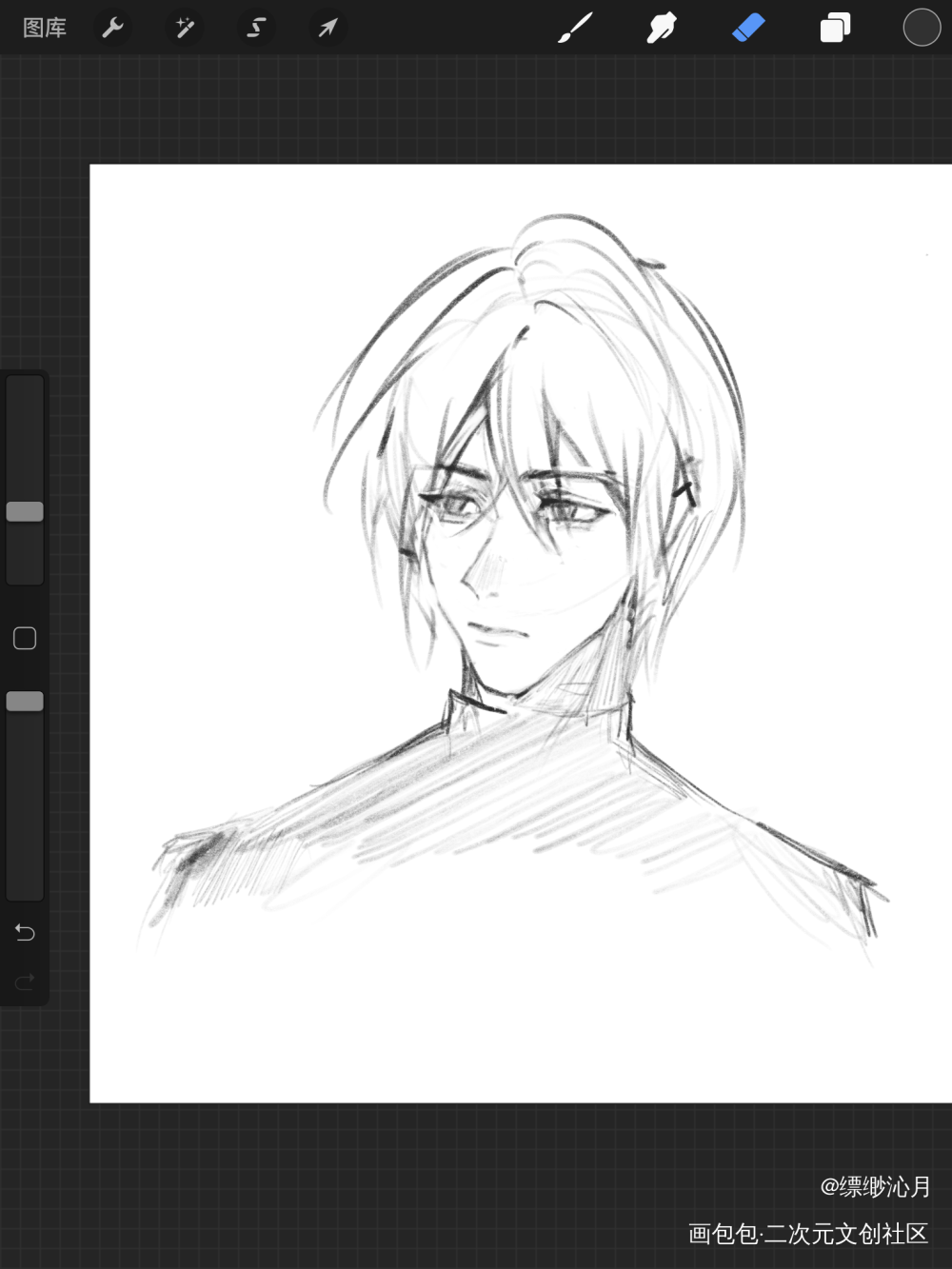Activate the Transform arrow tool

point(327,28)
